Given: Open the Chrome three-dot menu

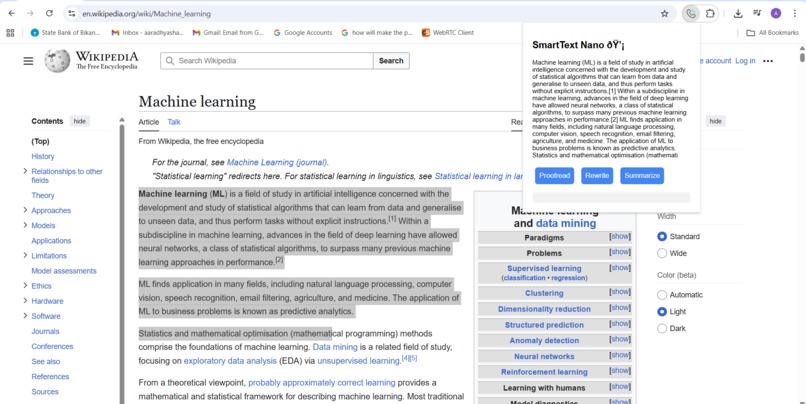Looking at the screenshot, I should pos(795,14).
